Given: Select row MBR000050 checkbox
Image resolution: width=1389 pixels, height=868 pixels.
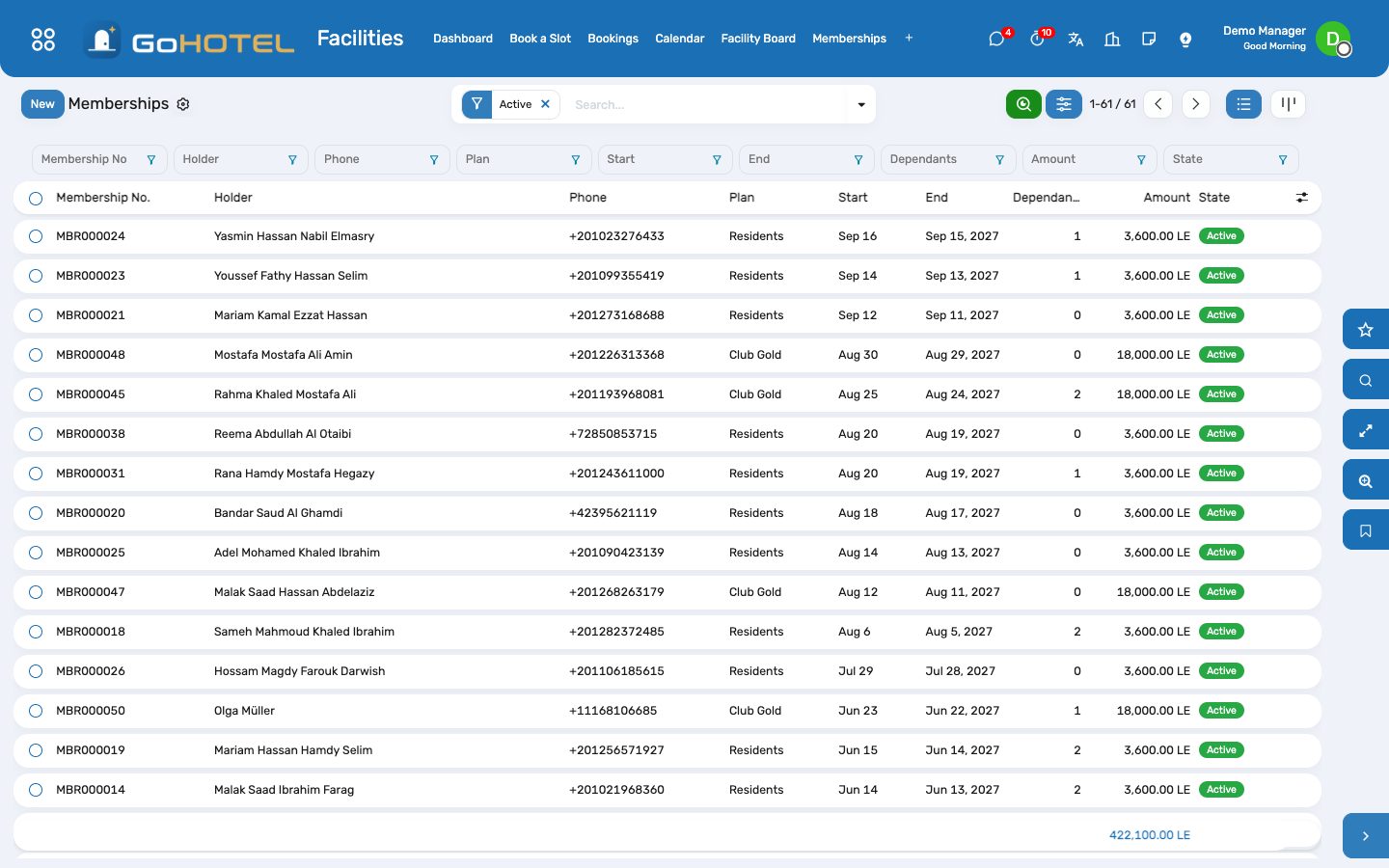Looking at the screenshot, I should [x=36, y=711].
